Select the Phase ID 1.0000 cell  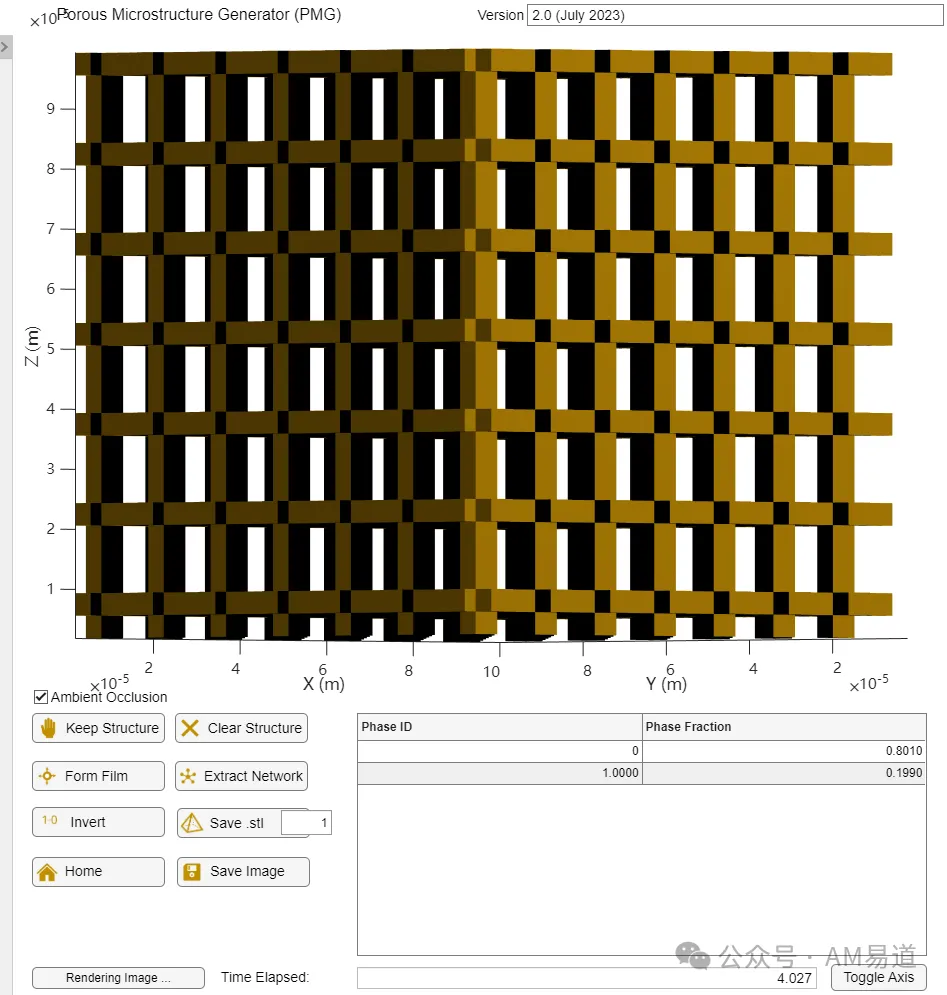[500, 773]
